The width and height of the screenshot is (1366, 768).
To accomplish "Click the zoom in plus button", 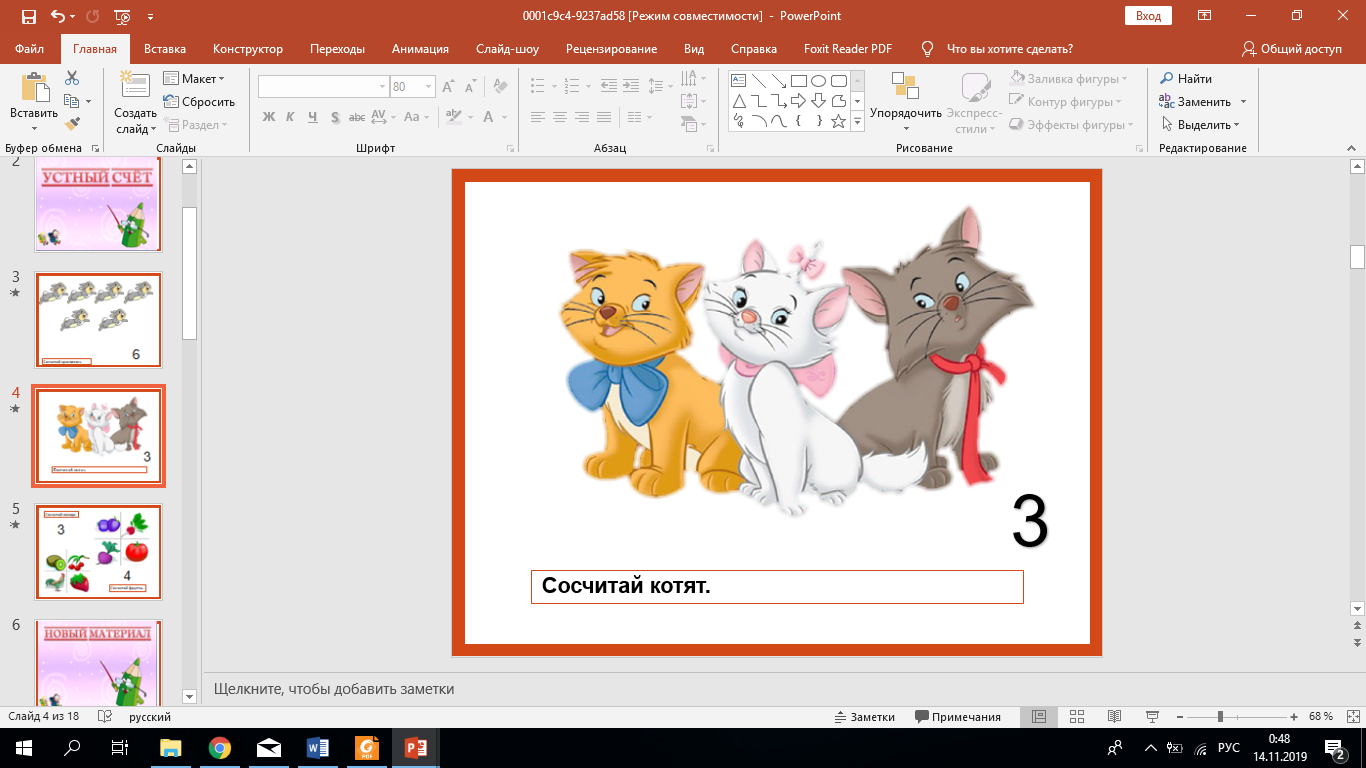I will (x=1295, y=717).
